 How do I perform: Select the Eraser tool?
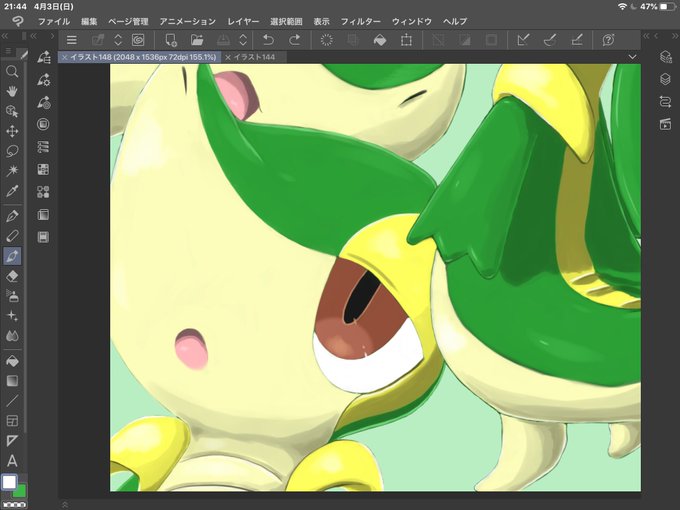coord(12,276)
